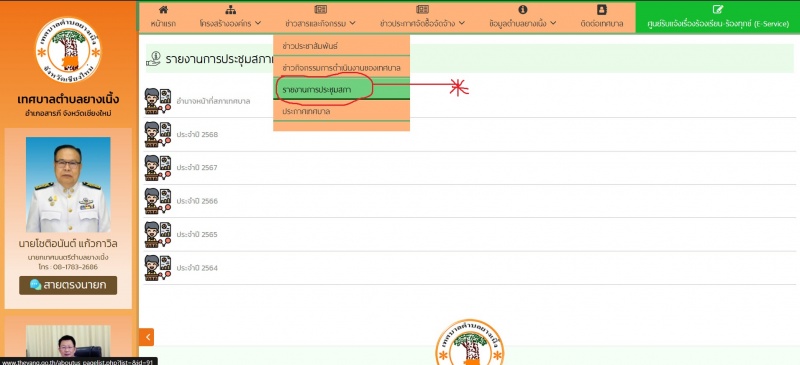Click the edit icon in green E-Service tab
The image size is (800, 365).
click(718, 10)
